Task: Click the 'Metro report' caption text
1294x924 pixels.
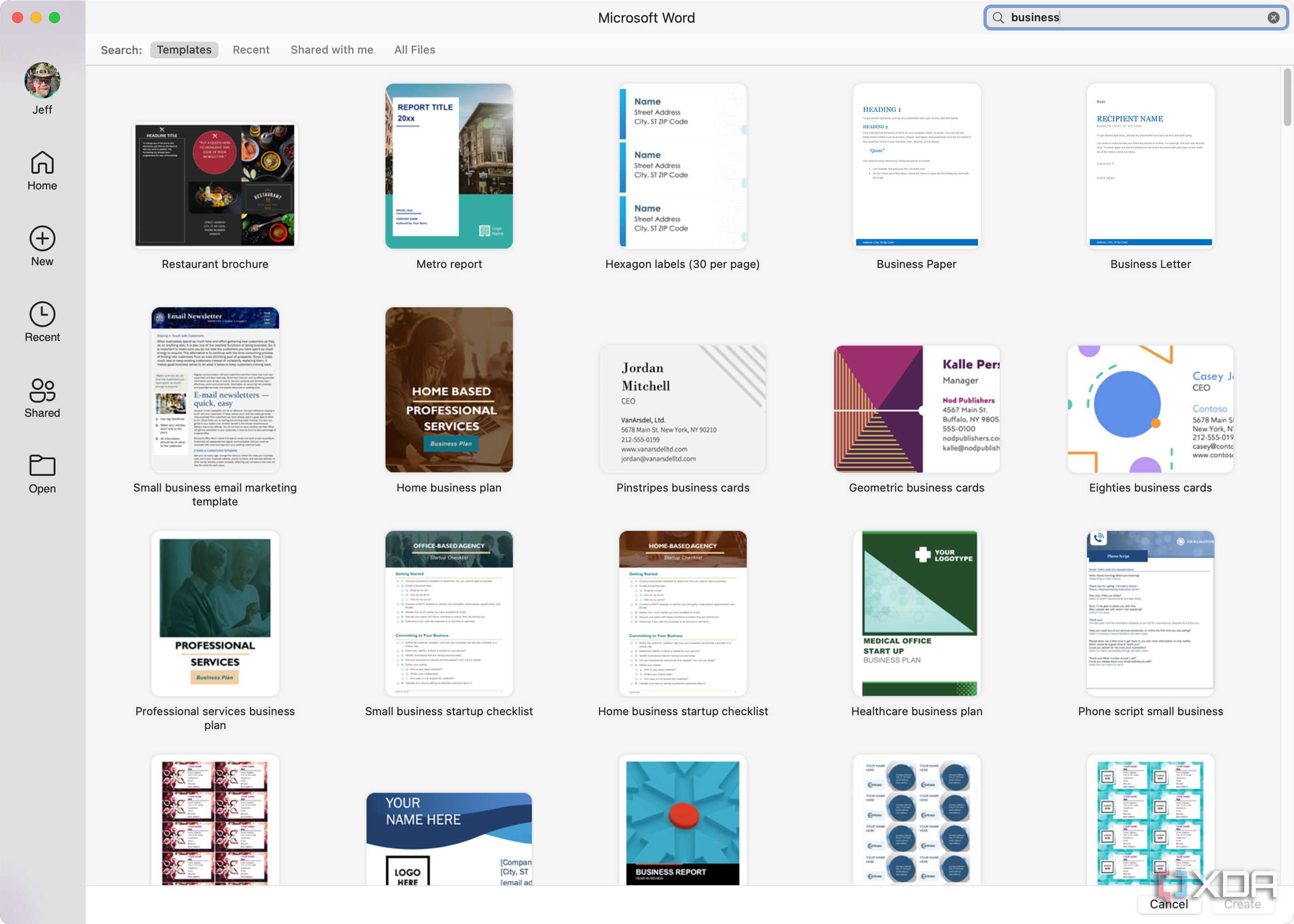Action: point(449,264)
